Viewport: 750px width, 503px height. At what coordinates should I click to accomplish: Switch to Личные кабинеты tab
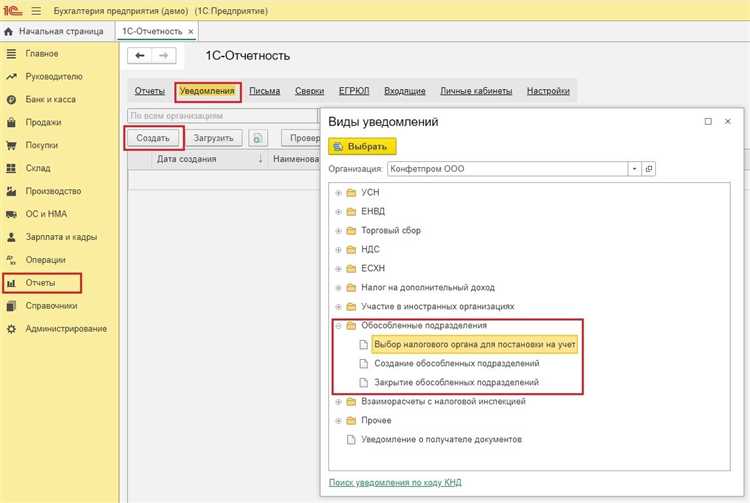tap(476, 91)
